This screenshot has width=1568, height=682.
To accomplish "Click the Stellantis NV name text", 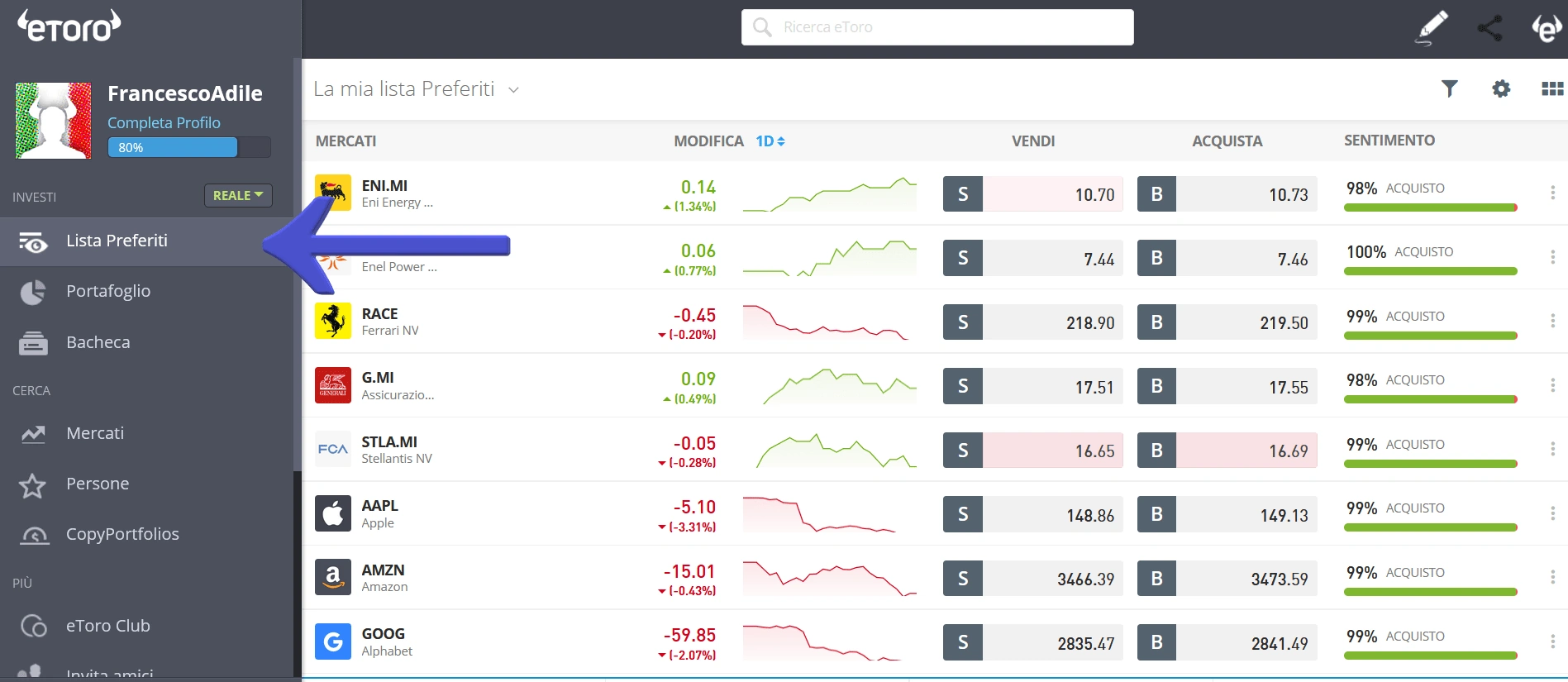I will click(397, 459).
